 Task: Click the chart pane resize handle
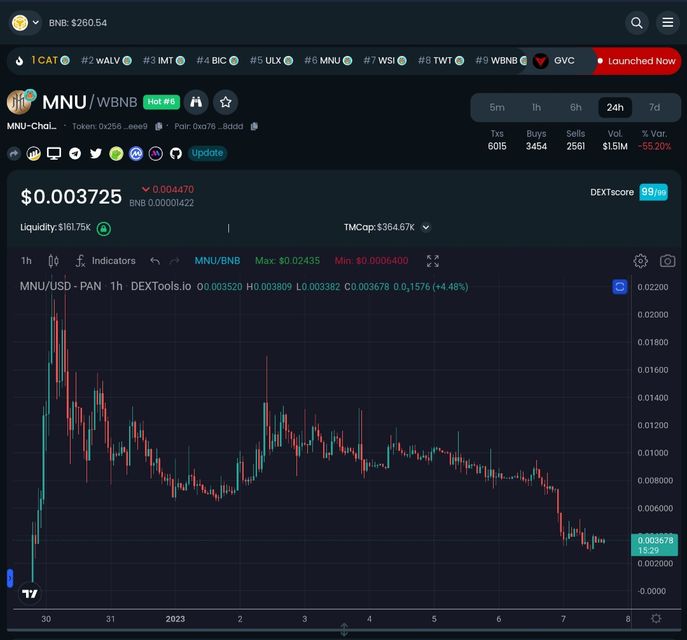344,629
